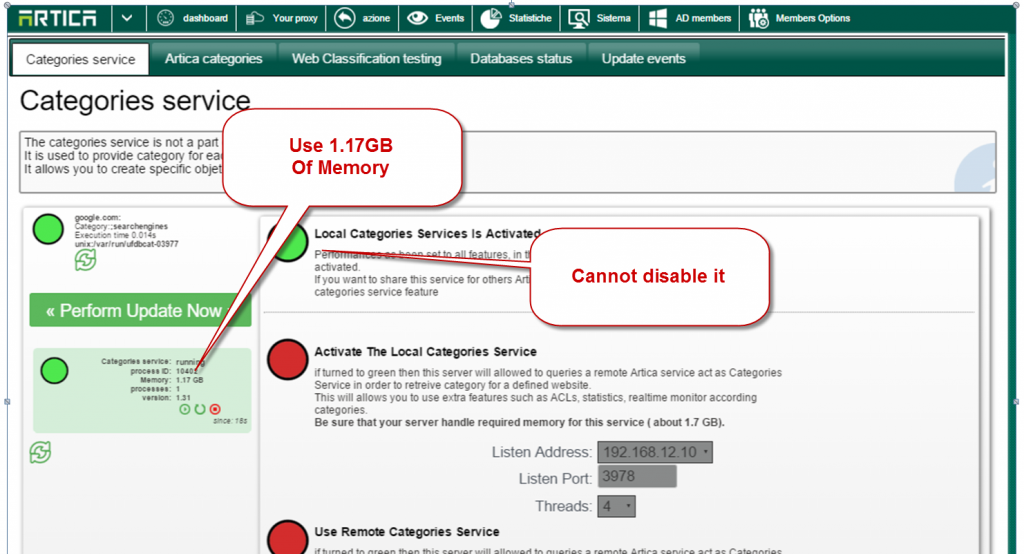This screenshot has width=1024, height=554.
Task: Click the Events eye icon
Action: tap(417, 18)
